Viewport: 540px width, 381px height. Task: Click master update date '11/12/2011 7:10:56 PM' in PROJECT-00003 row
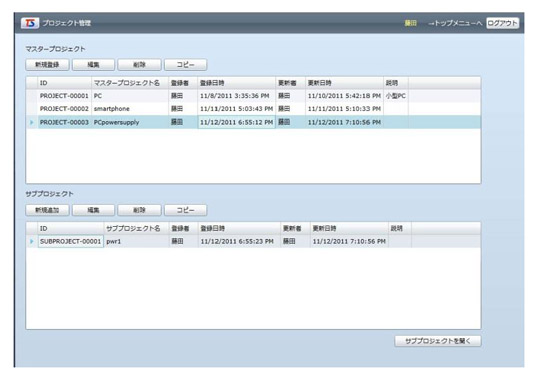pos(344,122)
